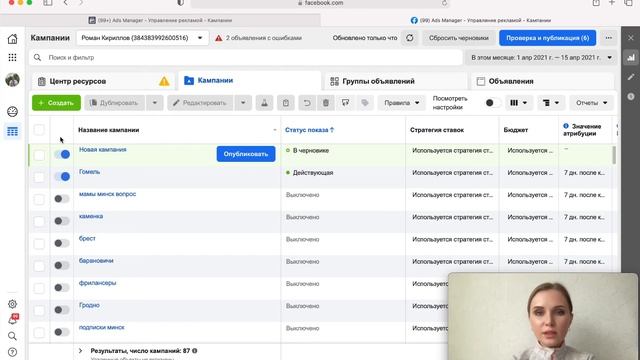Viewport: 640px width, 360px height.
Task: Expand the Duplicate dropdown arrow
Action: coord(155,103)
